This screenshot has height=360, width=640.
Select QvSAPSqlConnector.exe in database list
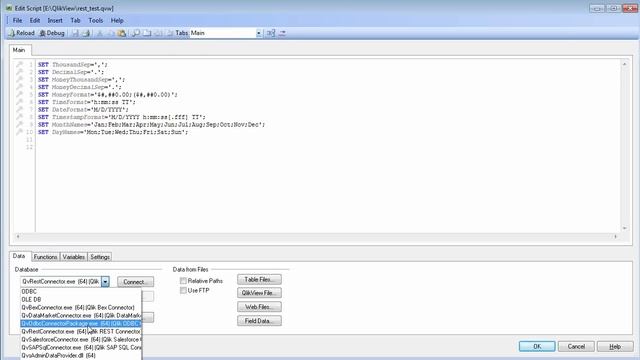click(x=81, y=347)
